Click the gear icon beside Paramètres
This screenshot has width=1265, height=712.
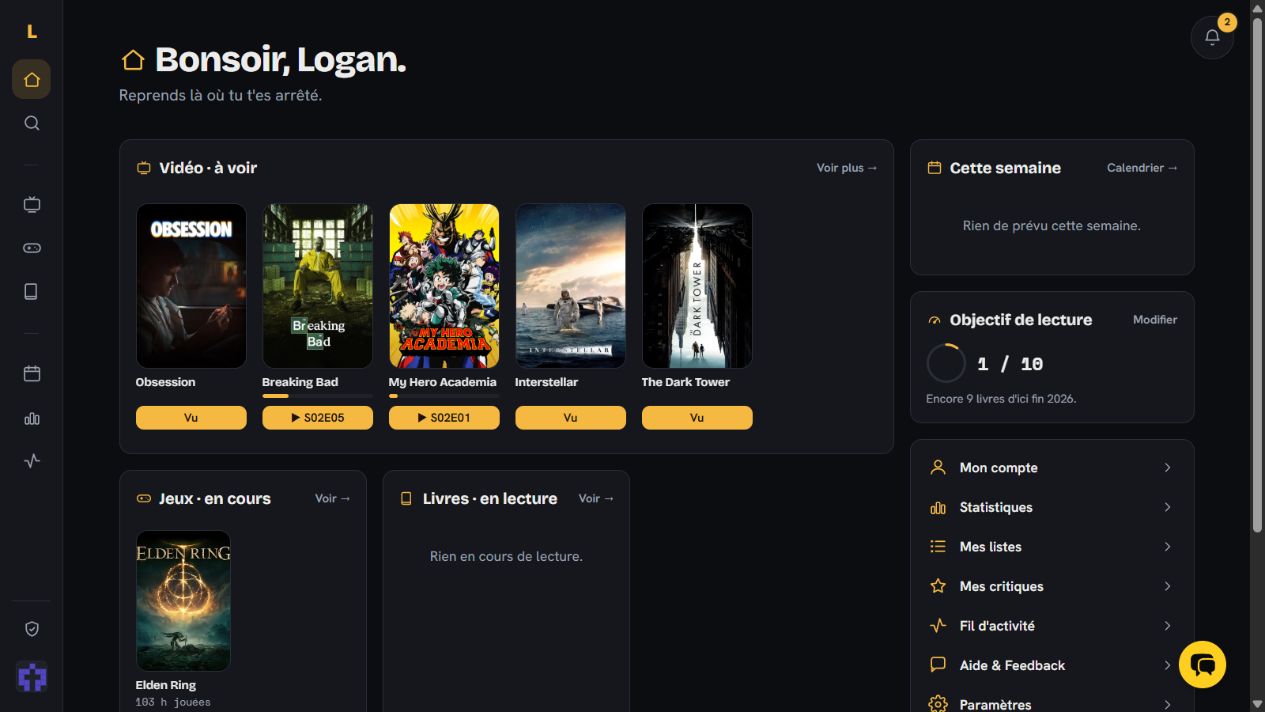[x=937, y=704]
